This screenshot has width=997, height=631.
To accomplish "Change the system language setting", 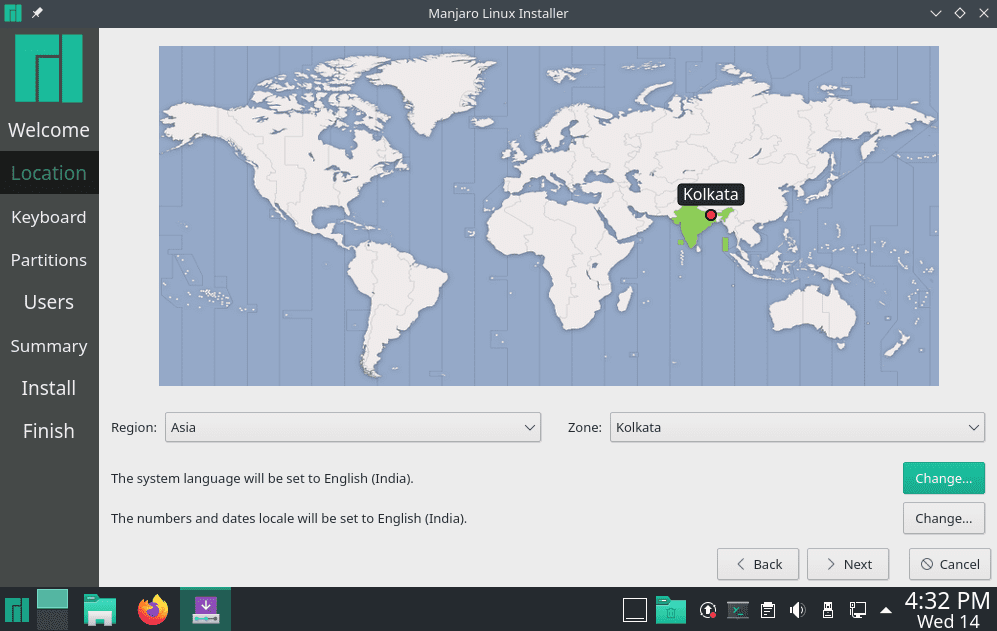I will pos(943,478).
